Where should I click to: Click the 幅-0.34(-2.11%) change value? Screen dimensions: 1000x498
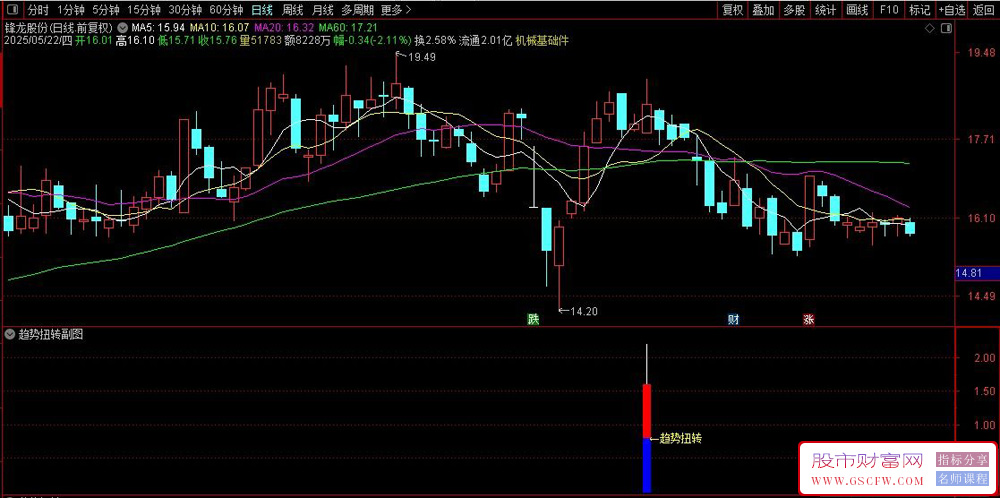[373, 40]
